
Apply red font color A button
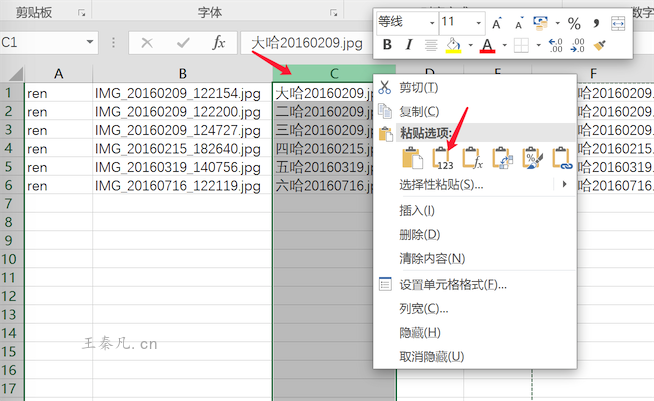click(488, 45)
